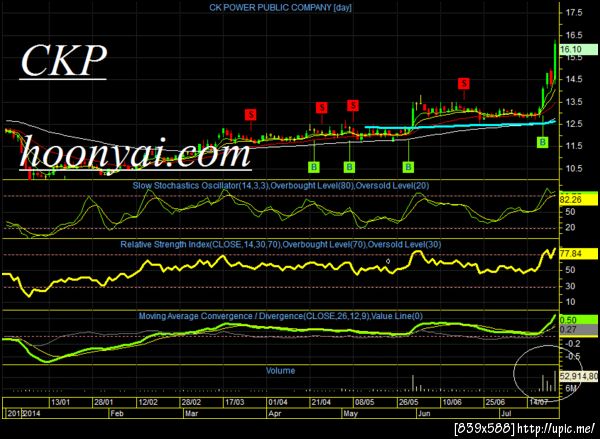600x439 pixels.
Task: Click the green B buy marker in early May
Action: pyautogui.click(x=349, y=167)
